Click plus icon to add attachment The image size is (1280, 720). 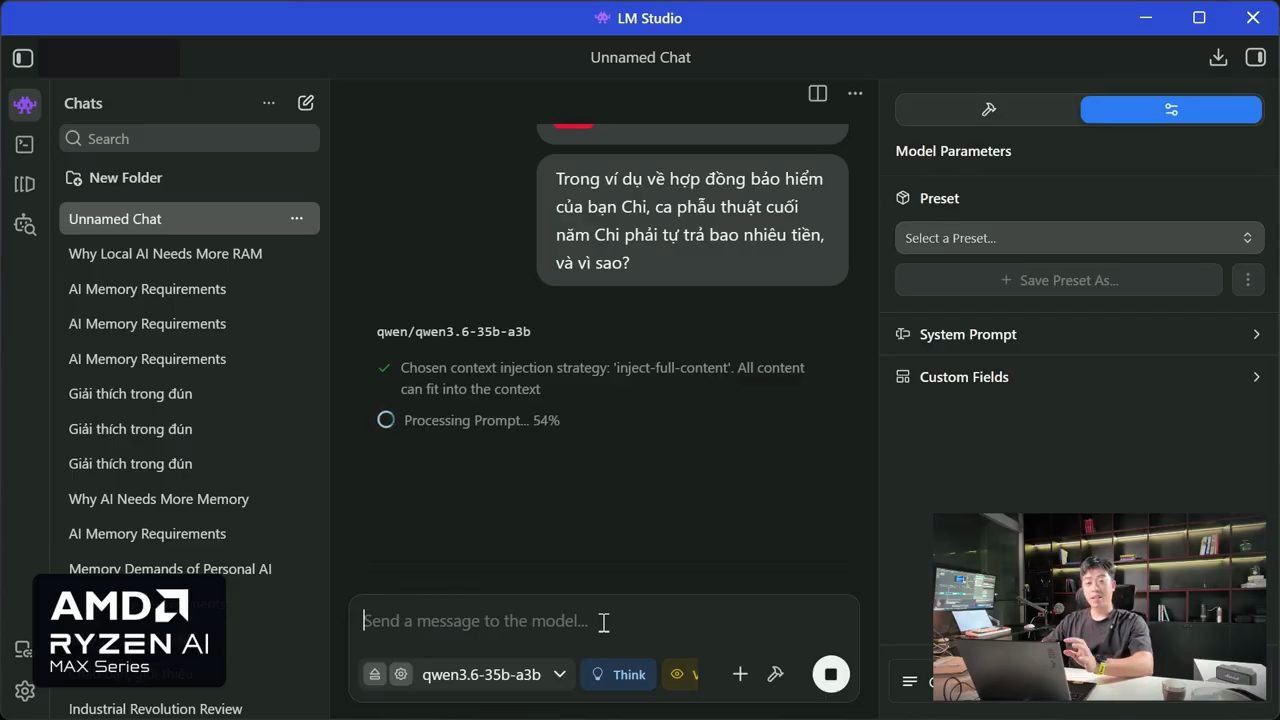(740, 674)
